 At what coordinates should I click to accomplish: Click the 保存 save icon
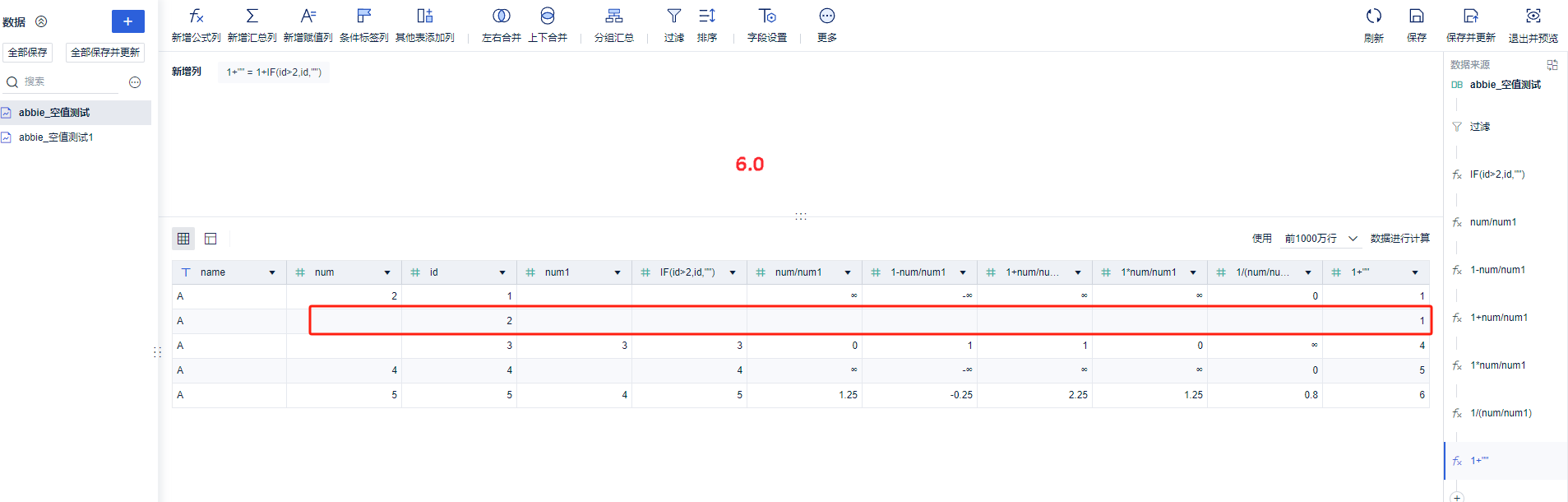(x=1417, y=16)
